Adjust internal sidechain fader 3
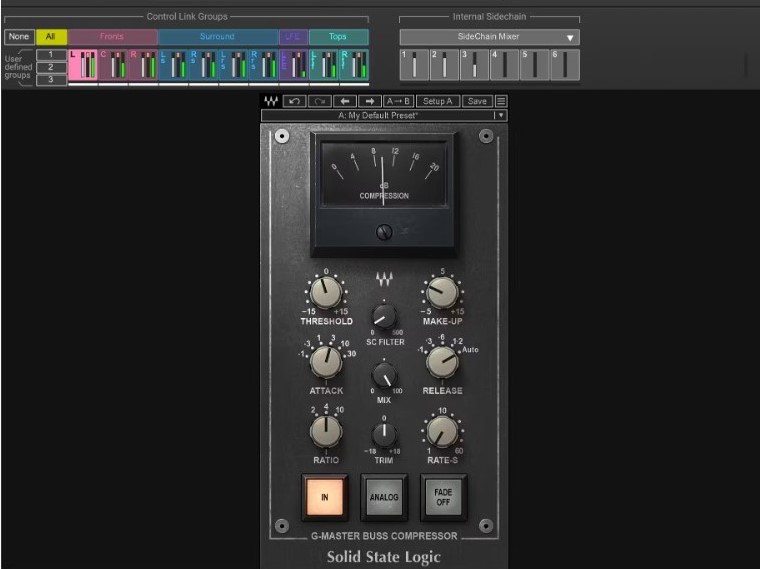Viewport: 760px width, 569px height. (475, 64)
